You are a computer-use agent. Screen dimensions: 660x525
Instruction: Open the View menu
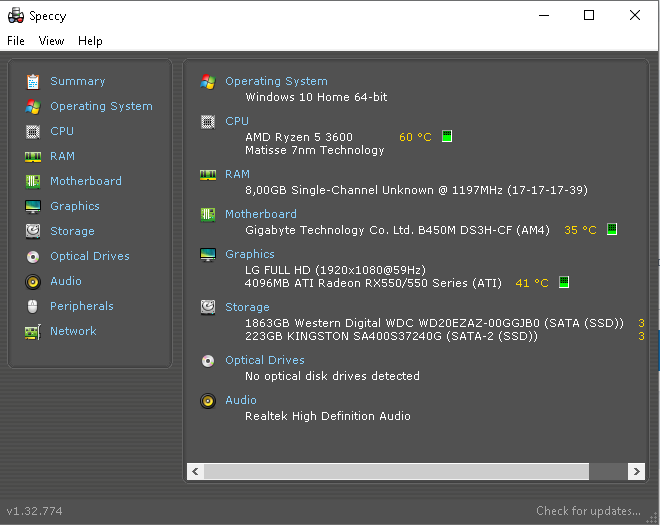click(x=51, y=41)
